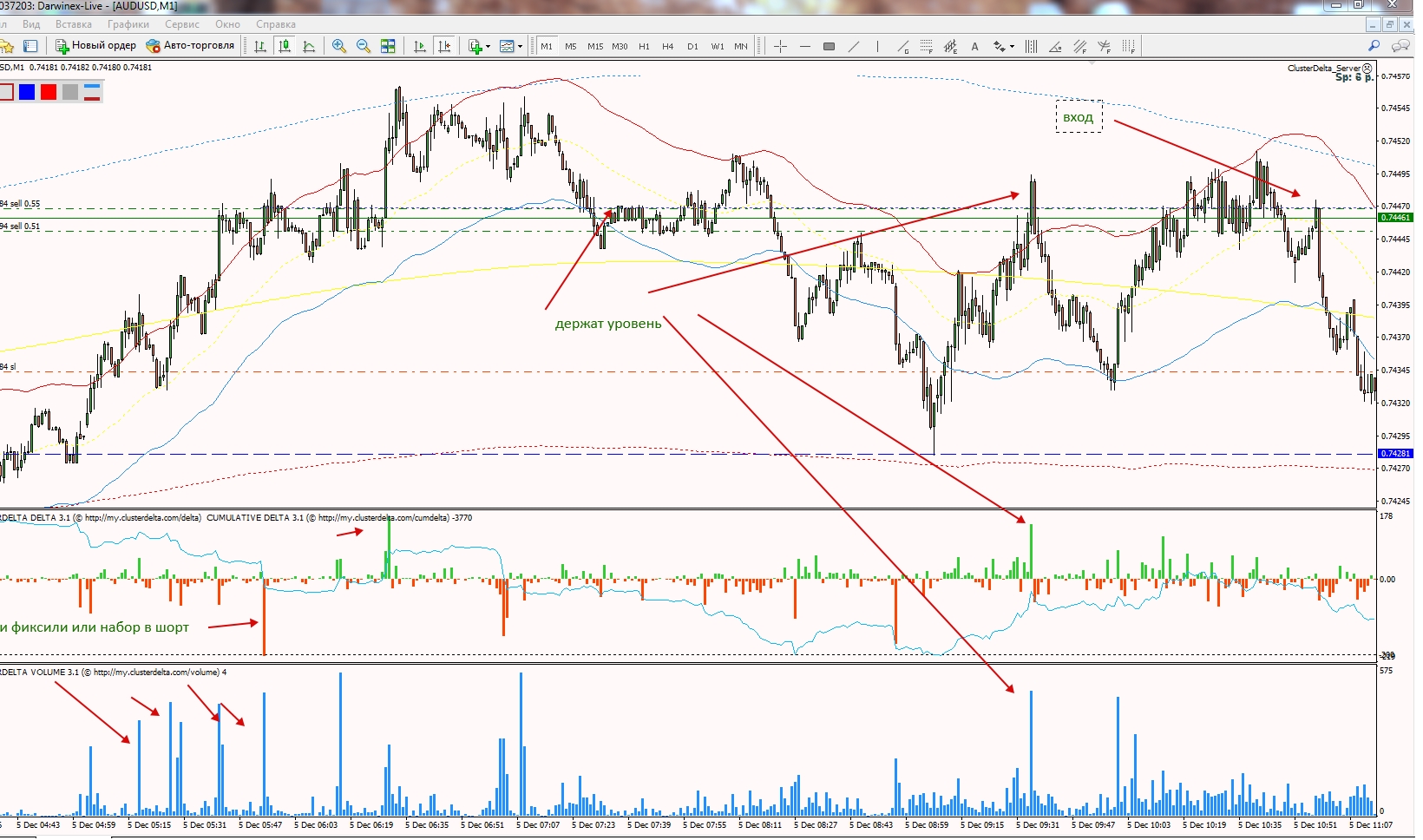
Task: Select the MN timeframe
Action: click(x=741, y=46)
